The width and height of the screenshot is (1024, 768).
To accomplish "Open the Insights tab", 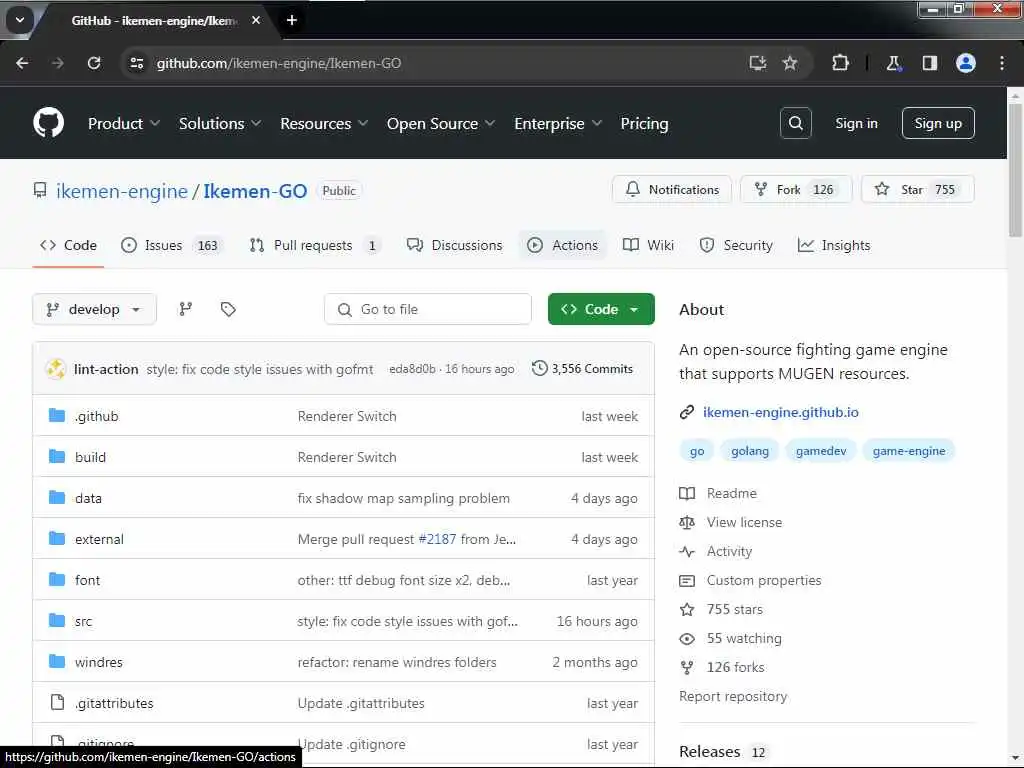I will (x=834, y=245).
